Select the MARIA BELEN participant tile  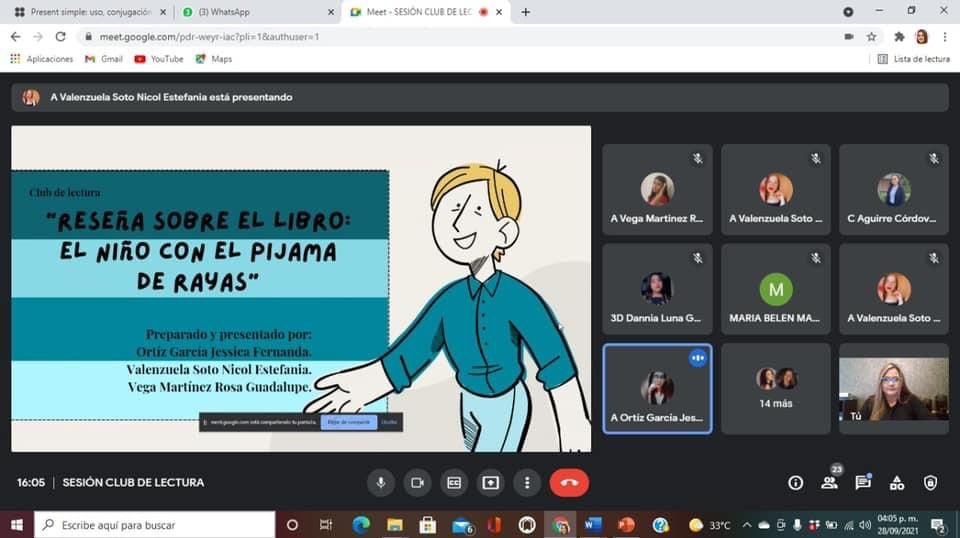[x=776, y=290]
